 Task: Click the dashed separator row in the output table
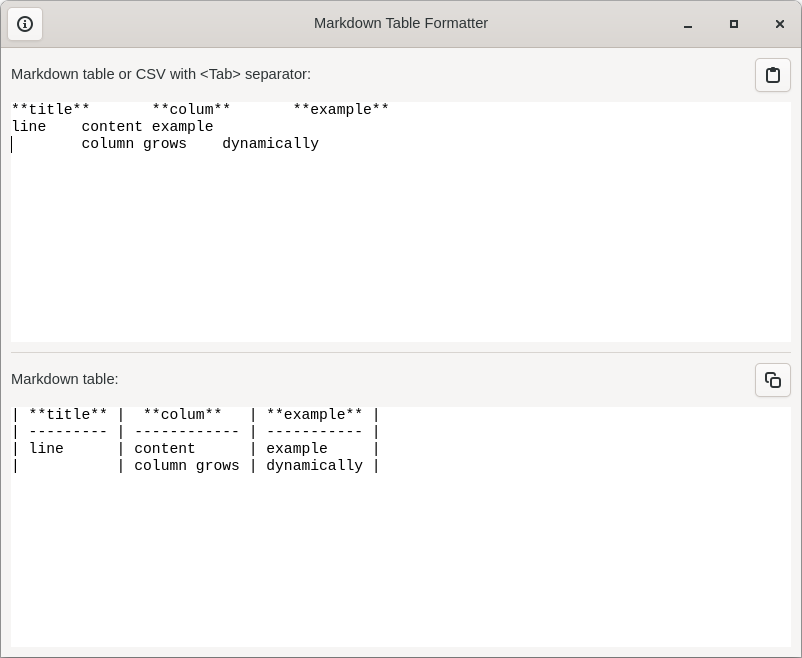(190, 431)
